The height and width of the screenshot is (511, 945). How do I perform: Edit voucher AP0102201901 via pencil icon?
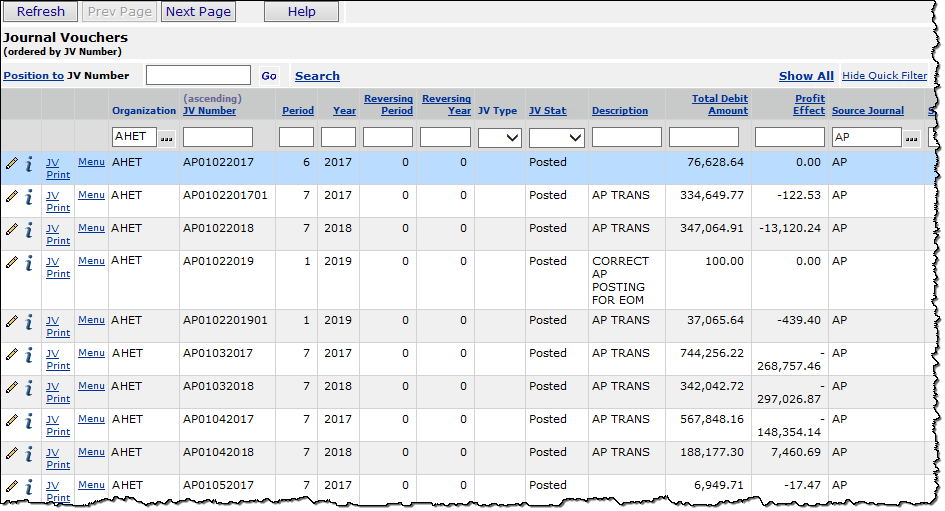coord(12,322)
